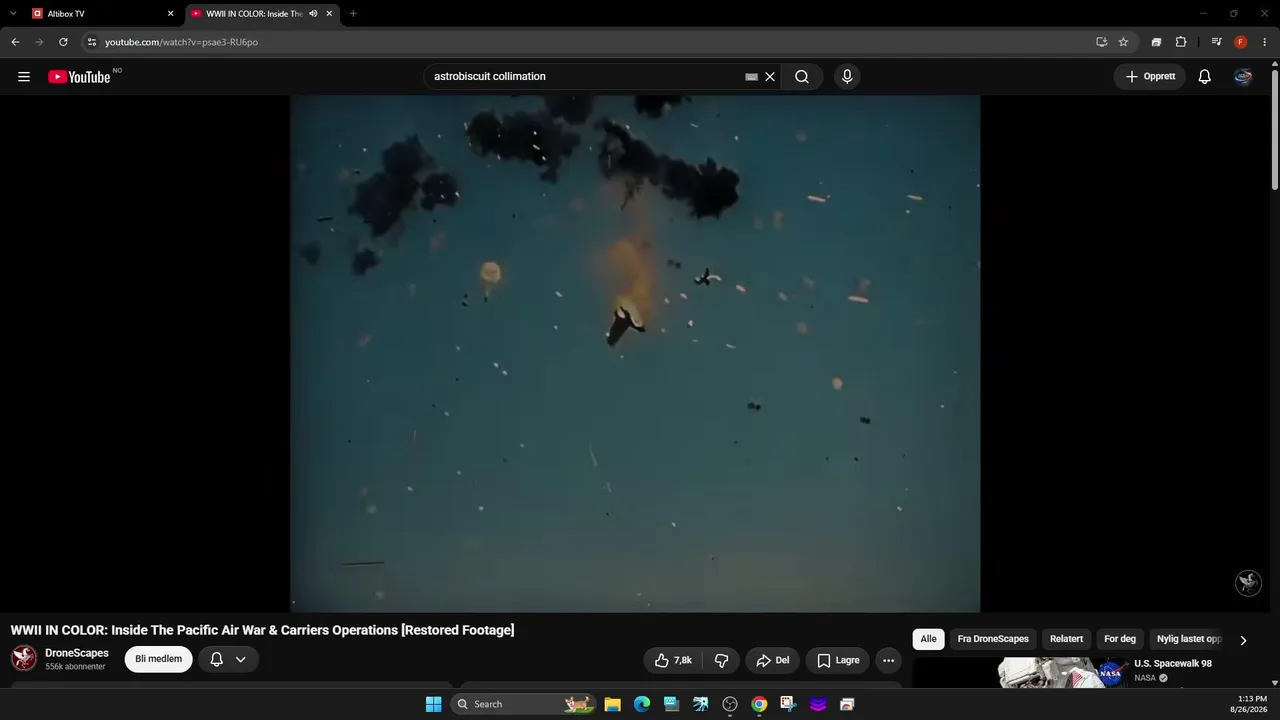Toggle notification bell for DroneScapes
This screenshot has width=1280, height=720.
216,659
